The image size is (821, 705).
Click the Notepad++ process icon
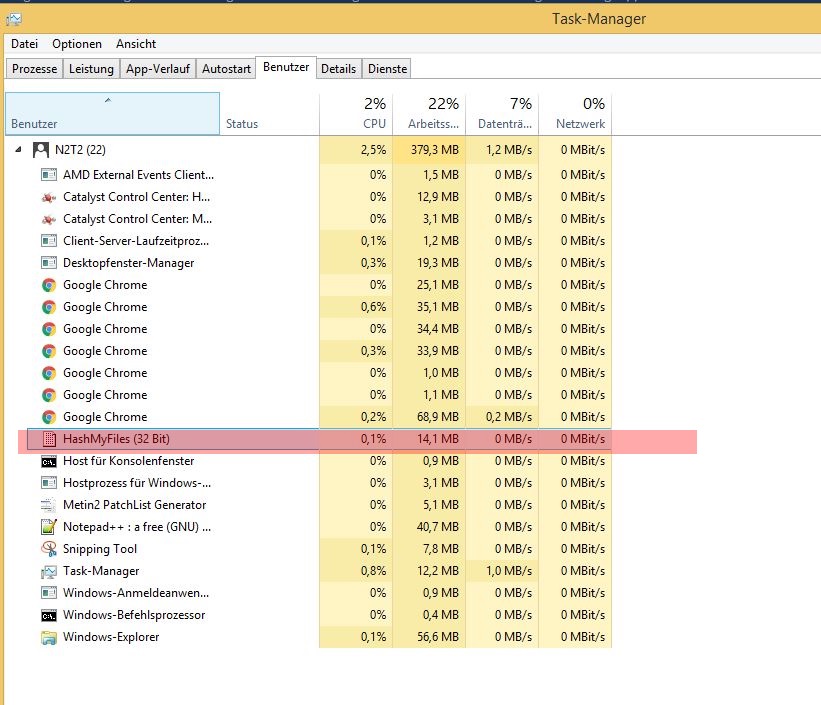pyautogui.click(x=49, y=526)
